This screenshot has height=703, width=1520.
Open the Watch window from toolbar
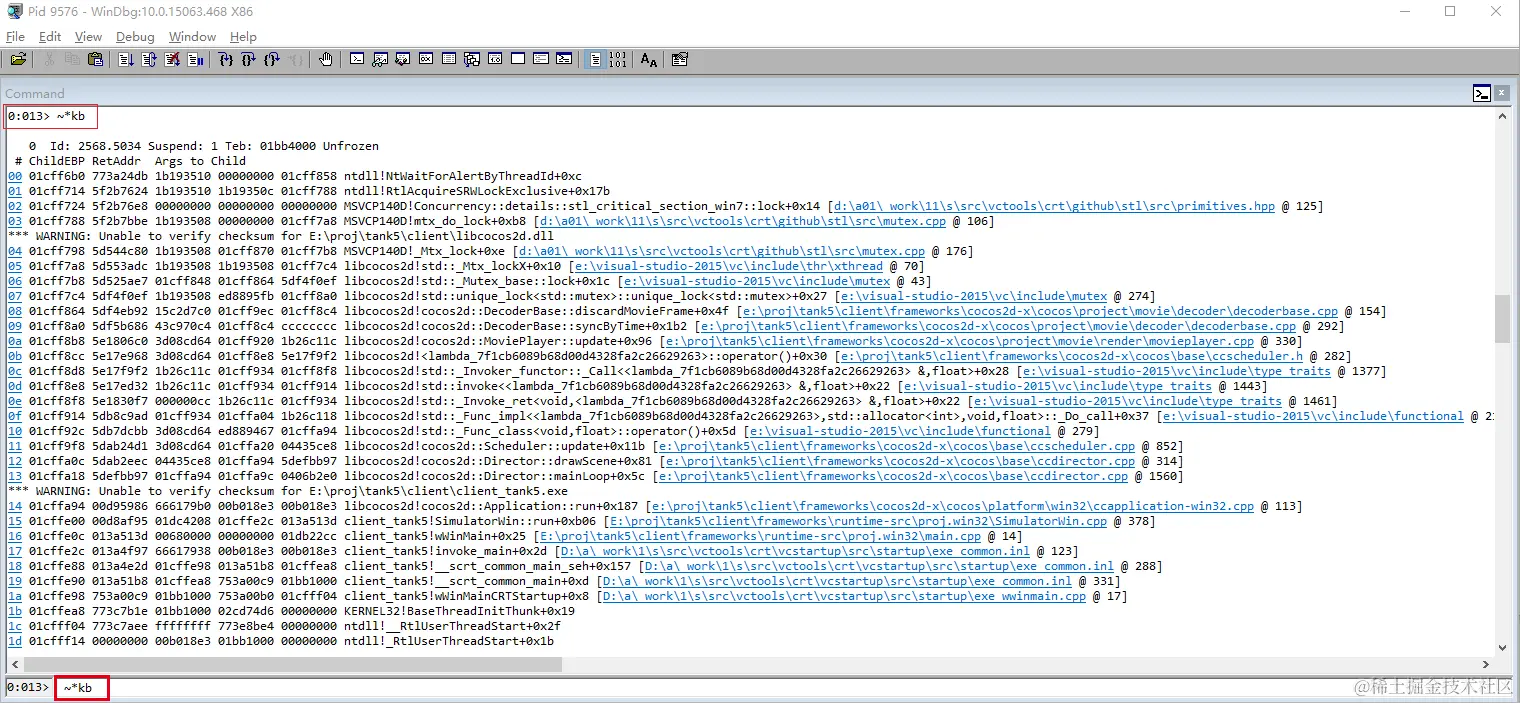[x=380, y=59]
